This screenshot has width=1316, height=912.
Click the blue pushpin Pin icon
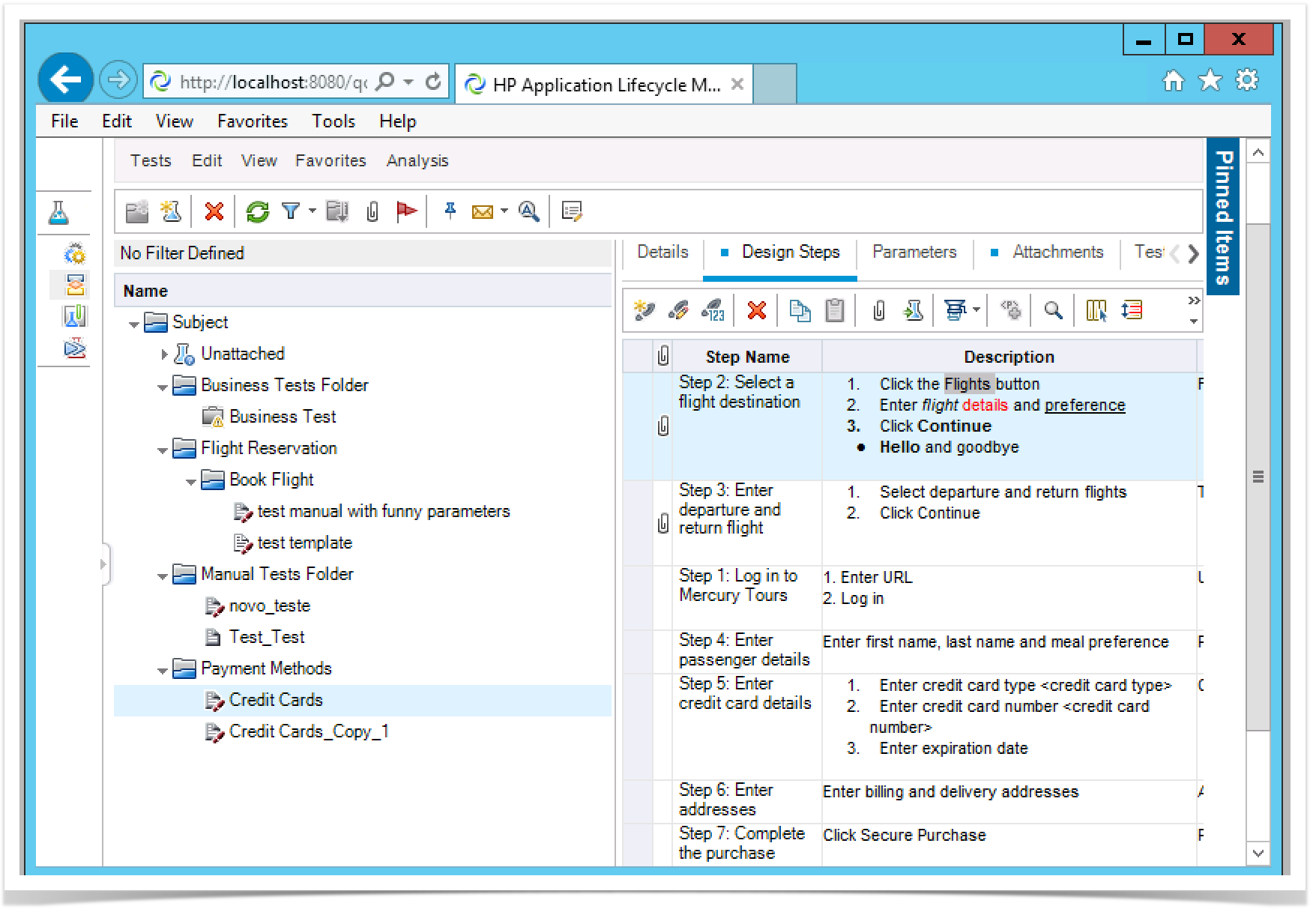(x=450, y=211)
